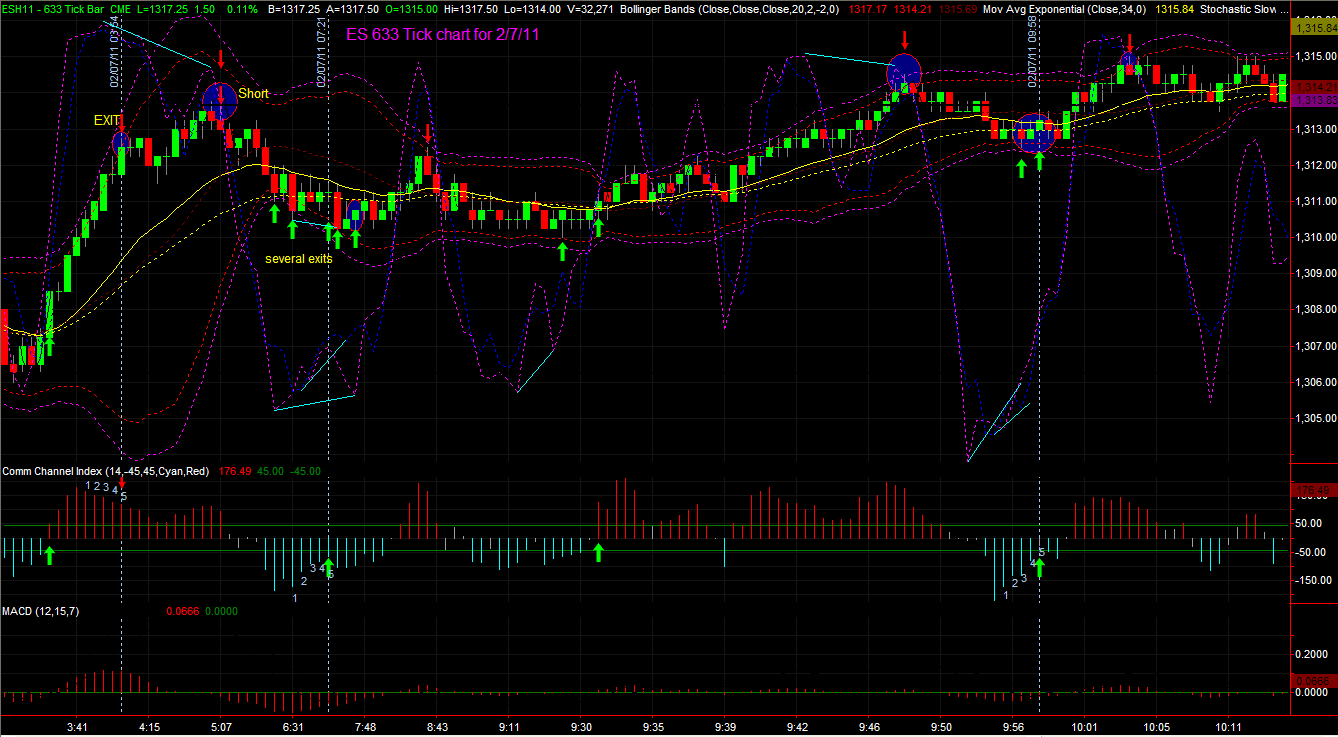Click the 1,312.00 price axis label
The height and width of the screenshot is (737, 1338).
1315,165
